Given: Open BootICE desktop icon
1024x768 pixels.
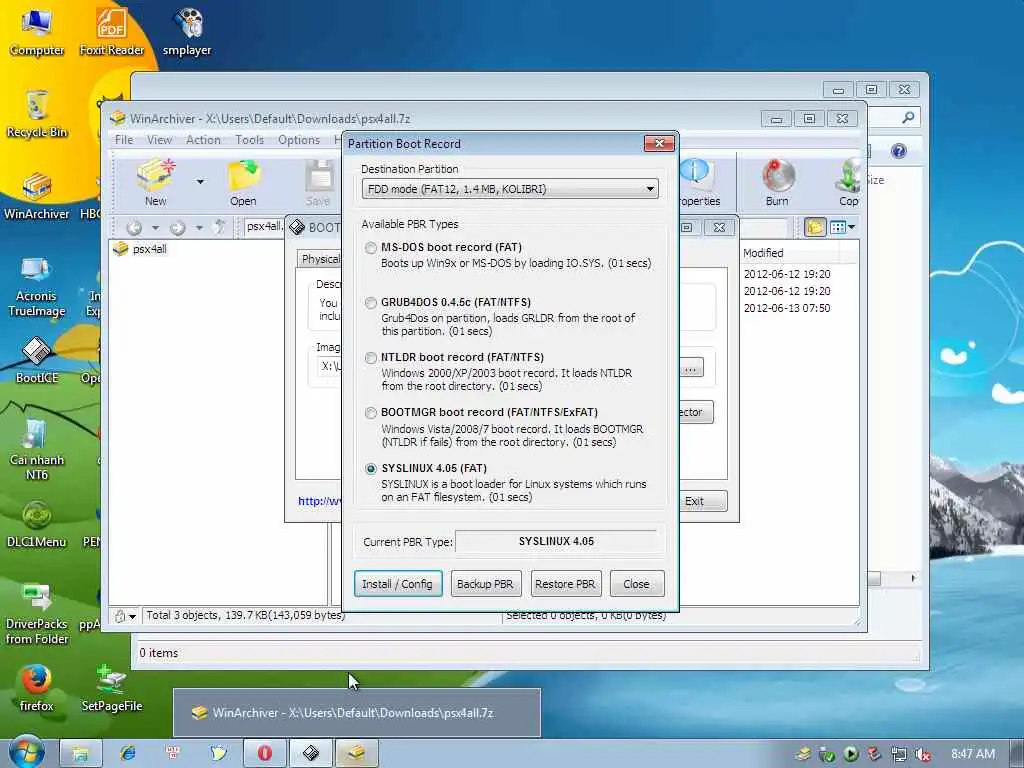Looking at the screenshot, I should coord(37,360).
